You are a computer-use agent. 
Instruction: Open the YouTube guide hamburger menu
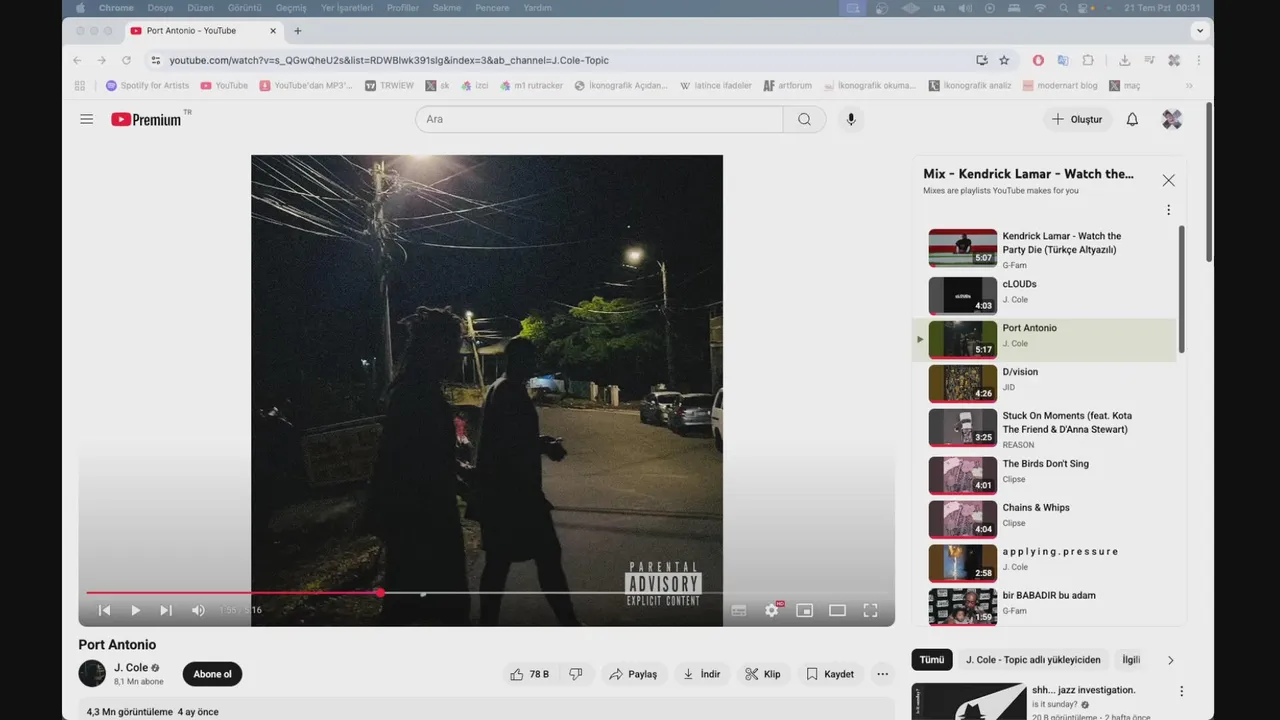tap(87, 119)
